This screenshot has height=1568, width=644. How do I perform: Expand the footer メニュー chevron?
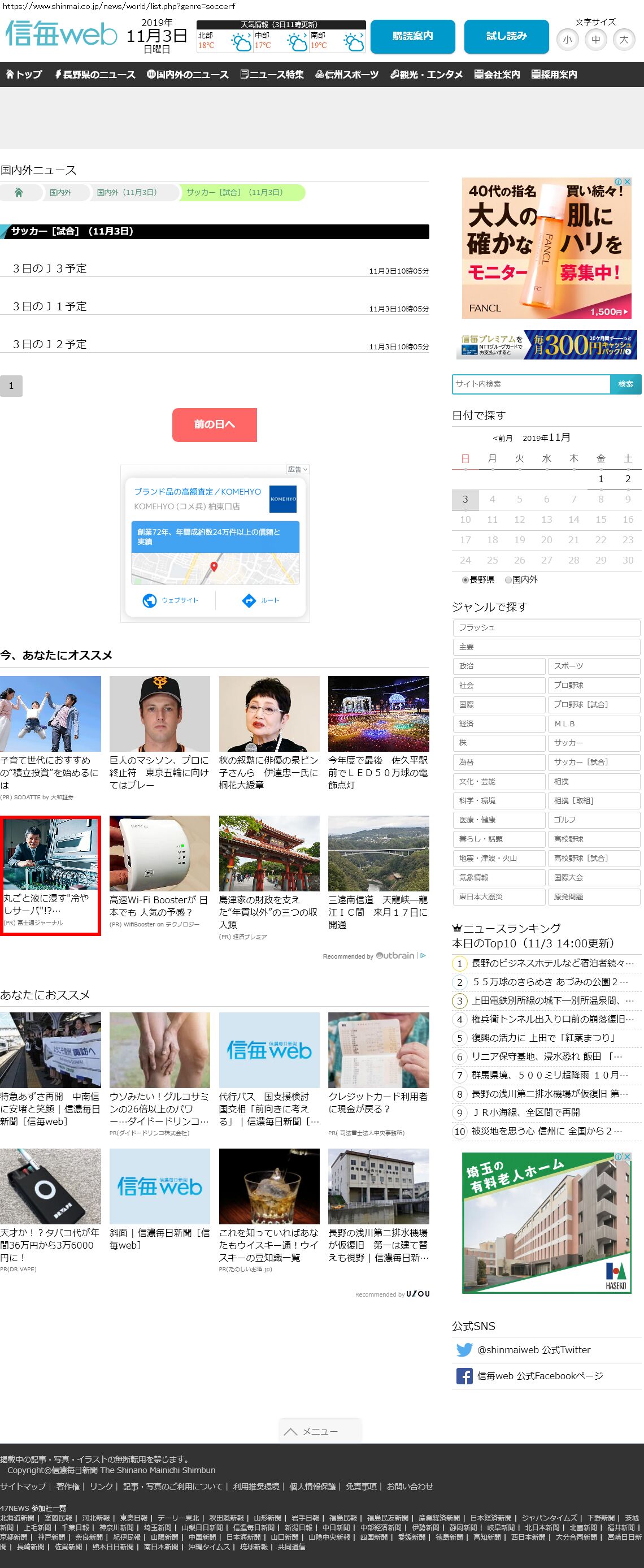tap(291, 1432)
